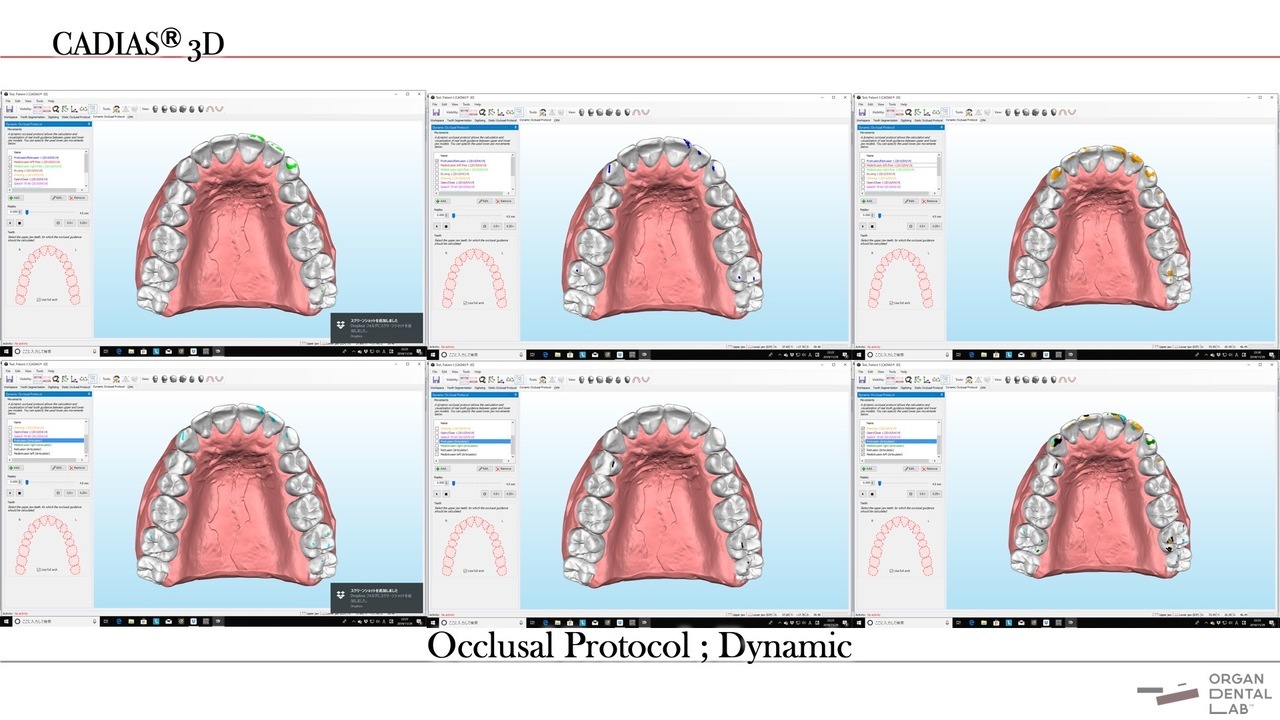
Task: Toggle Protrusion/Retrusion checkbox in top-left window
Action: click(x=10, y=157)
